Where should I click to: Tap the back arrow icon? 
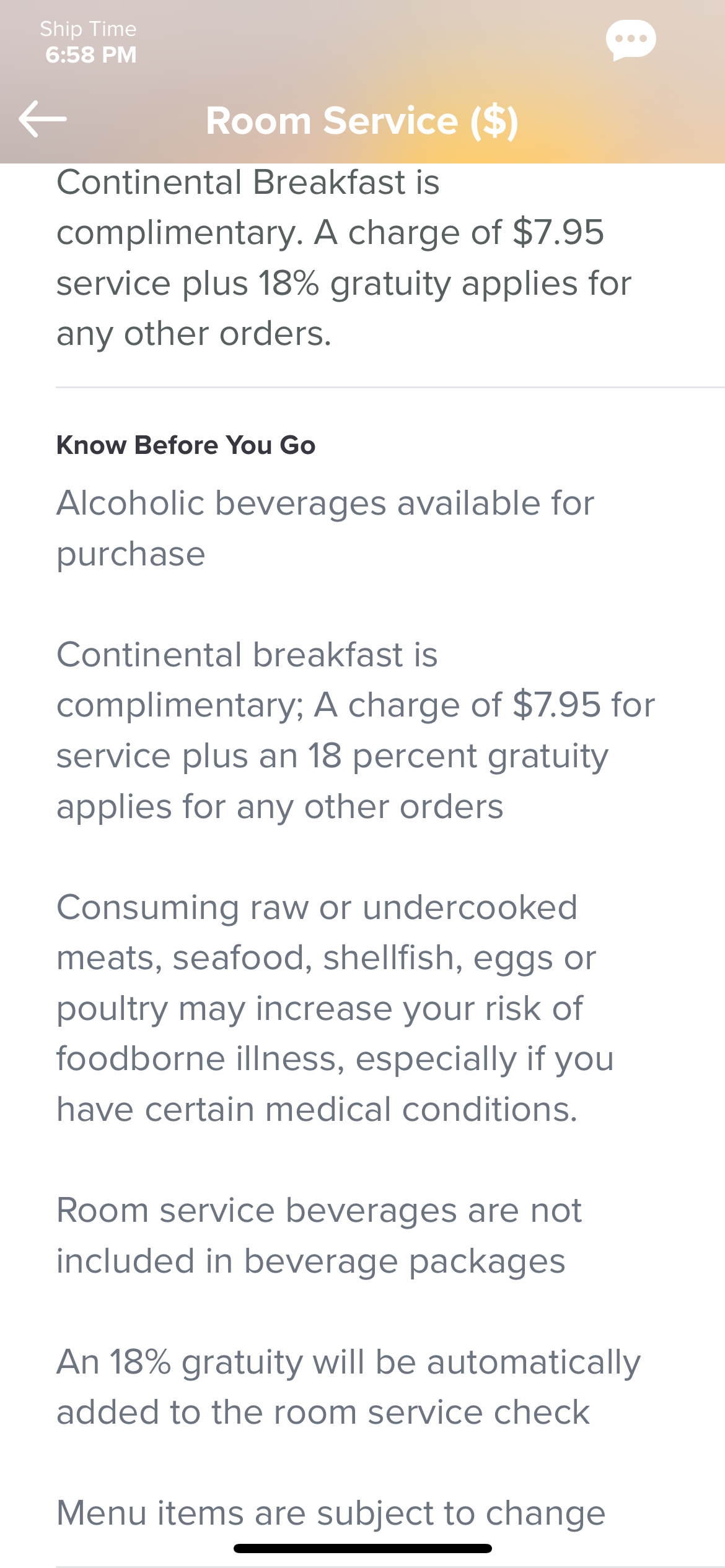43,118
